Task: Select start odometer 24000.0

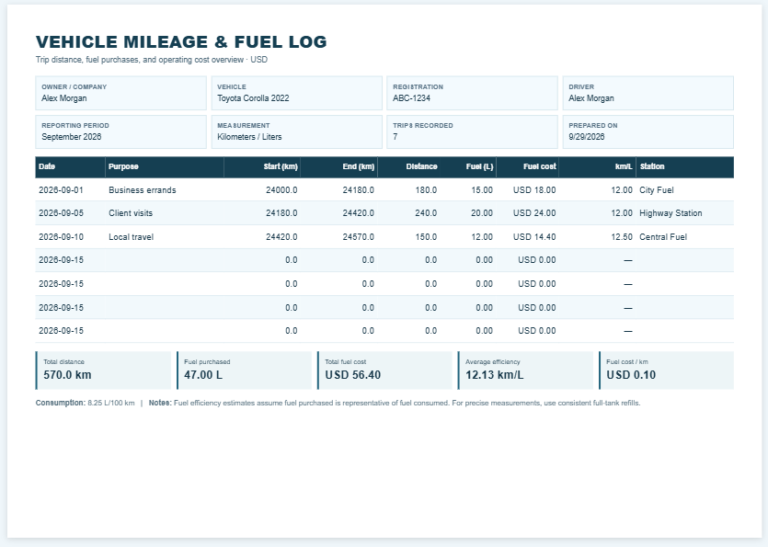Action: (281, 190)
